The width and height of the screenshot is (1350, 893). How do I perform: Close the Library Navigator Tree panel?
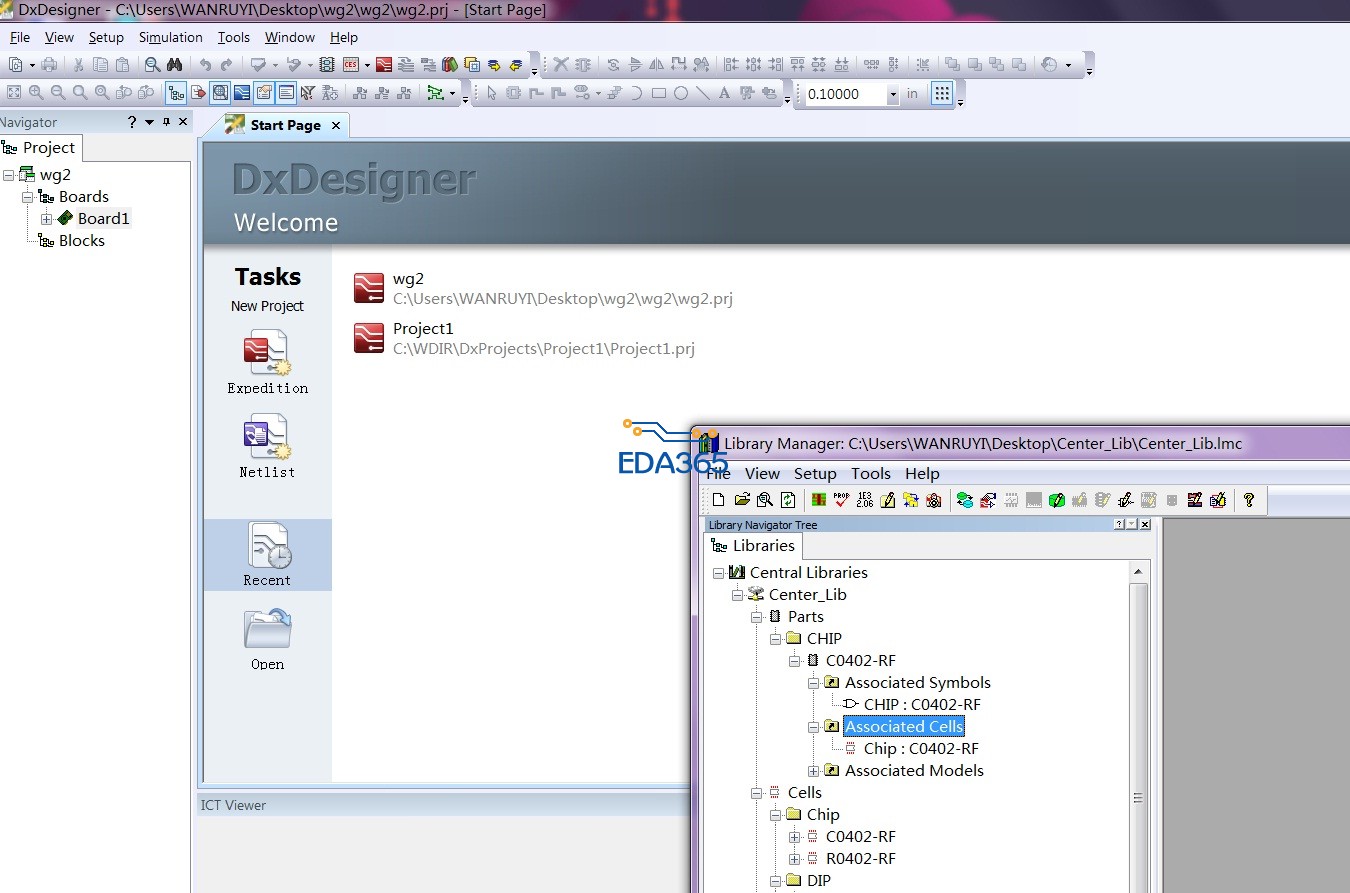pos(1145,525)
